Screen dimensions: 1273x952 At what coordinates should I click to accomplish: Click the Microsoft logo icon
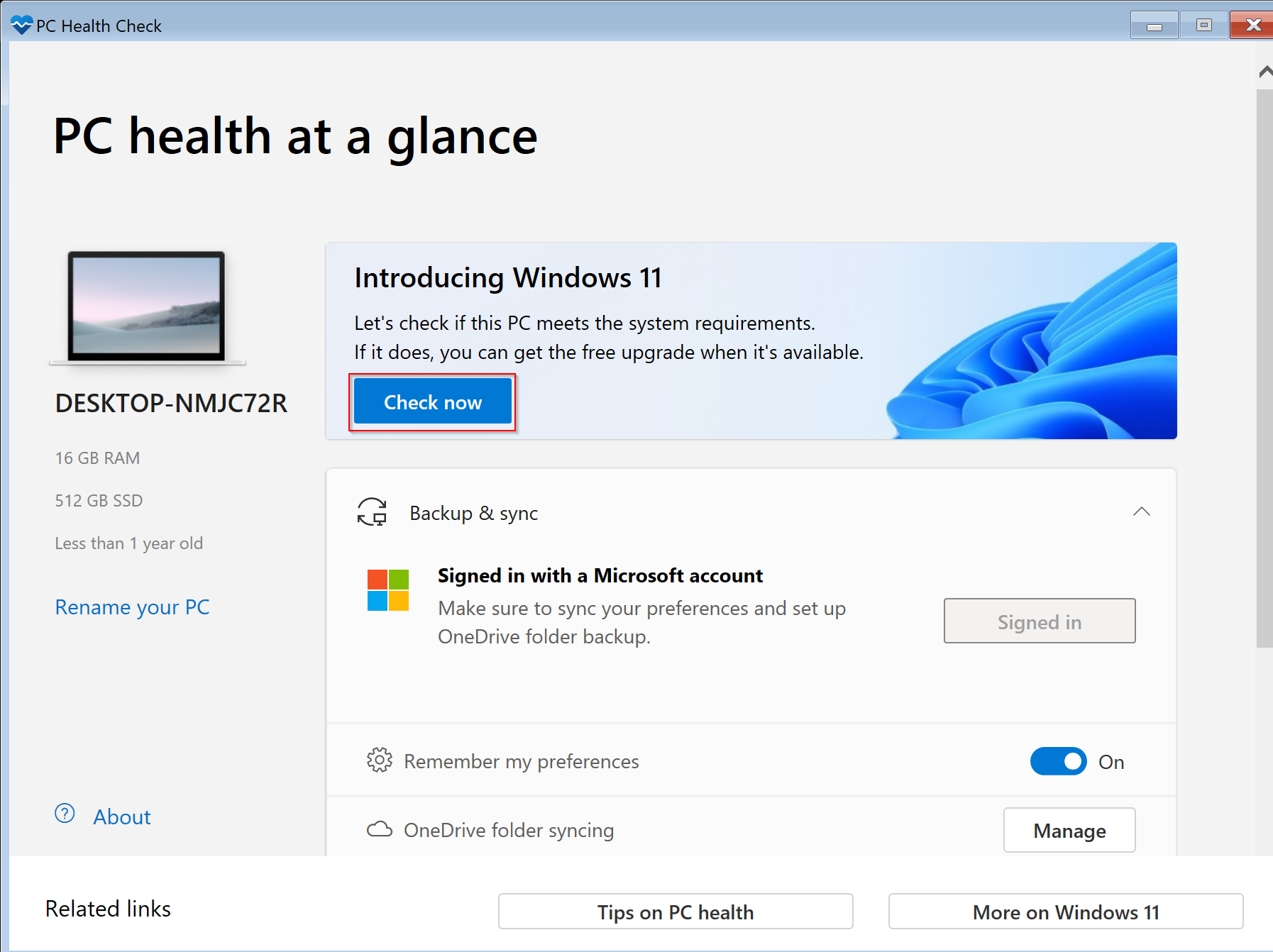click(x=388, y=590)
